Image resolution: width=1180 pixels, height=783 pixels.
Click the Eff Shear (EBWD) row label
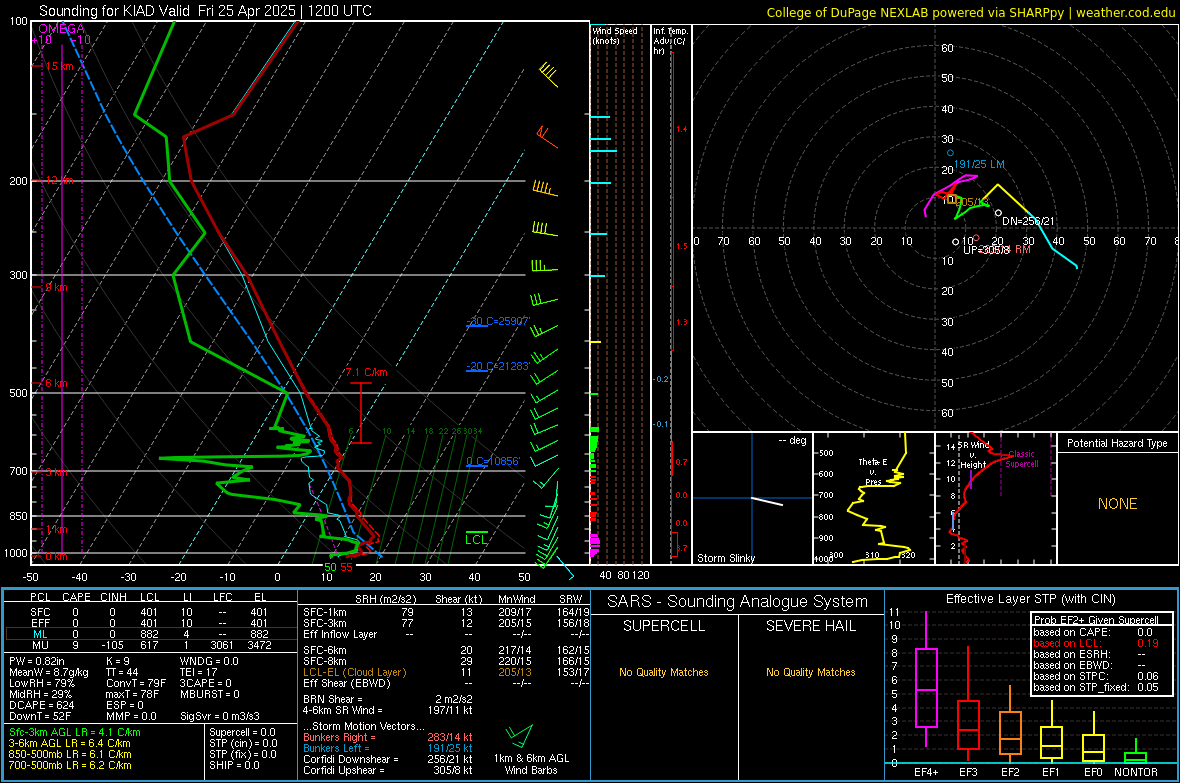347,684
